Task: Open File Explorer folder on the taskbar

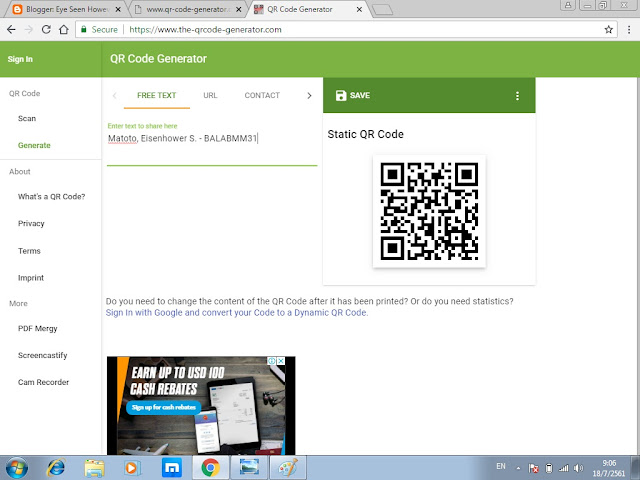Action: pyautogui.click(x=94, y=468)
